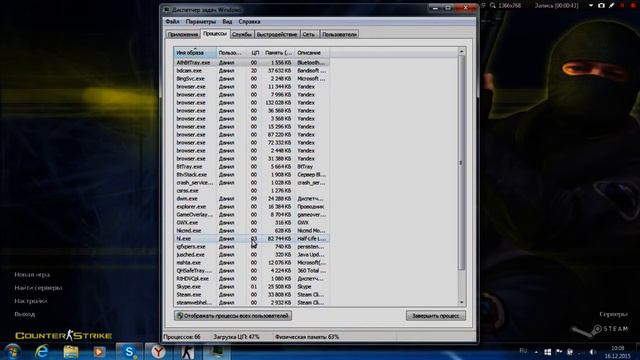Click the taskbar clock showing 10:08
Image resolution: width=640 pixels, height=360 pixels.
[618, 352]
